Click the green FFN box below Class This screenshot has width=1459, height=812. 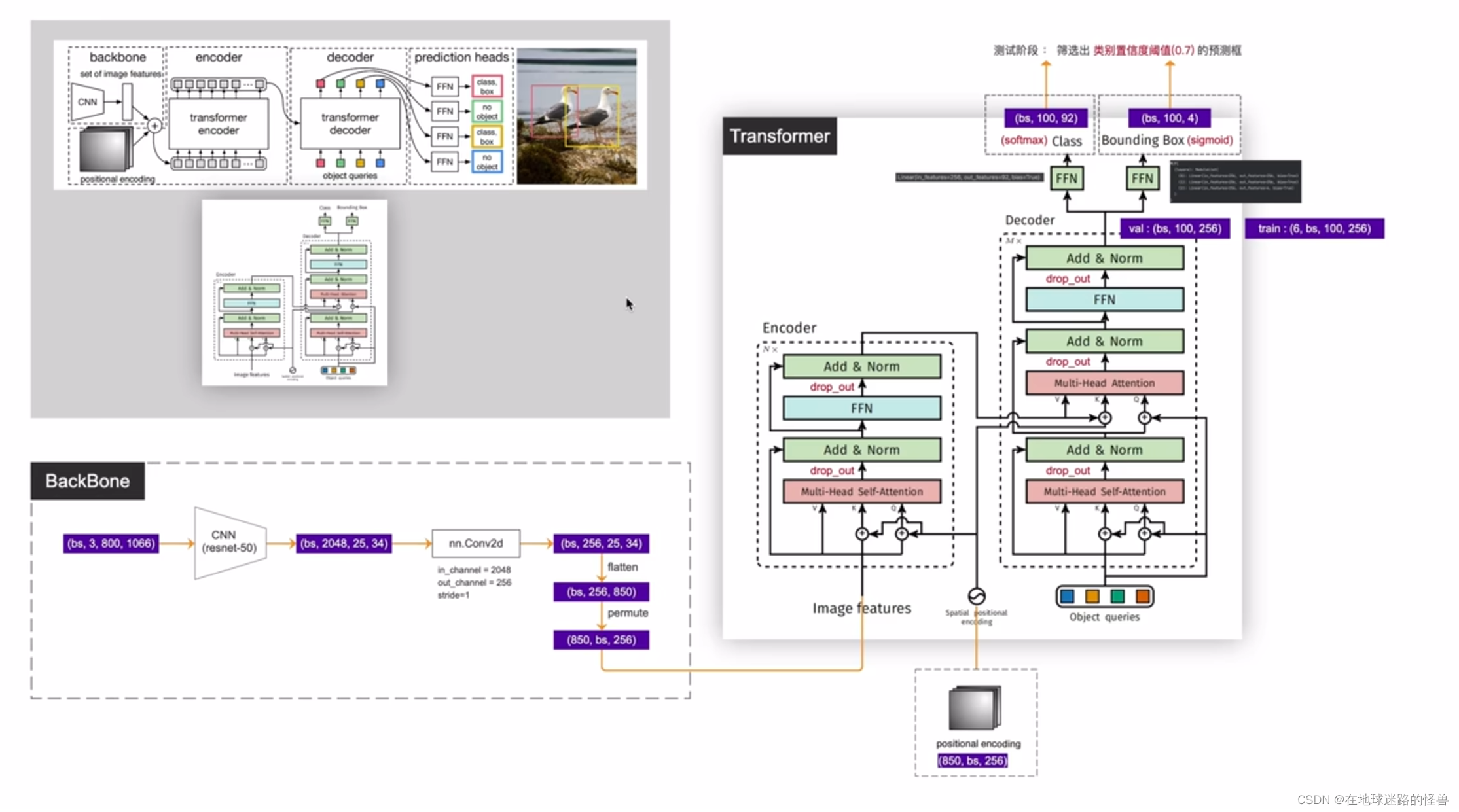coord(1066,178)
